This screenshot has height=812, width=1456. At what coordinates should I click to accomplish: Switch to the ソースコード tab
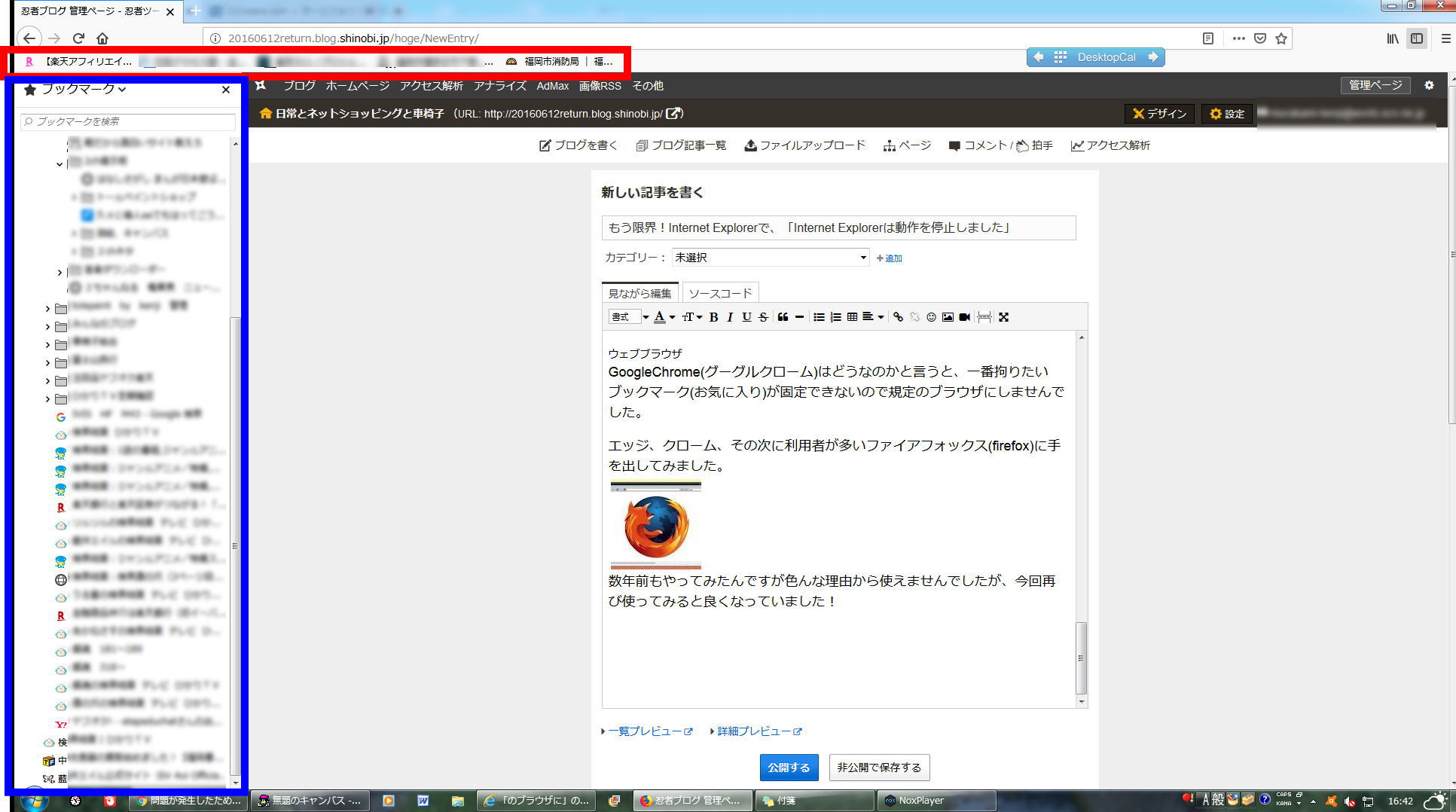720,293
